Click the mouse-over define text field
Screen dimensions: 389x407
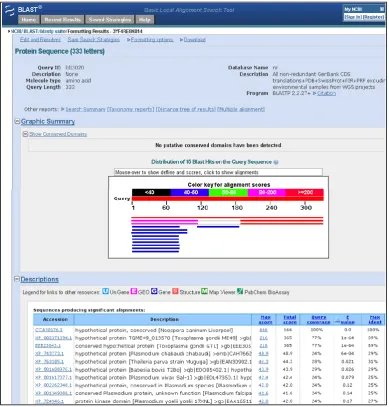pos(218,172)
